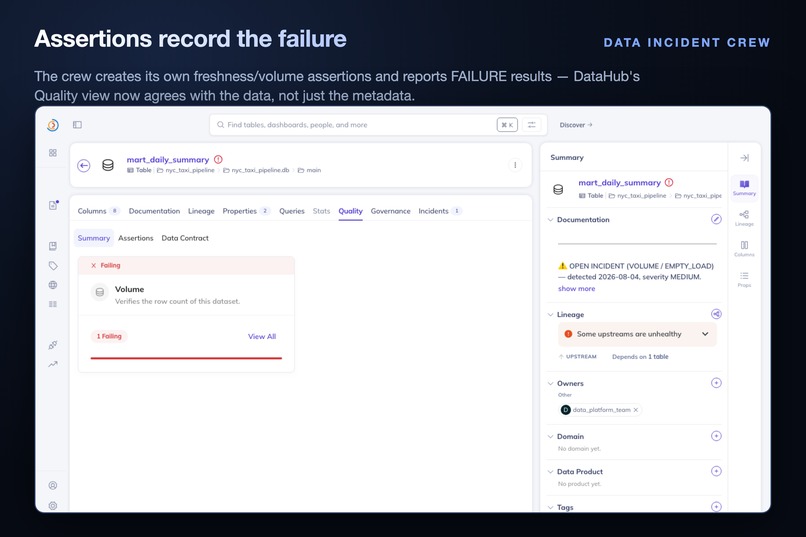The image size is (806, 537).
Task: Click 'Depends on 1 table' text
Action: click(640, 357)
